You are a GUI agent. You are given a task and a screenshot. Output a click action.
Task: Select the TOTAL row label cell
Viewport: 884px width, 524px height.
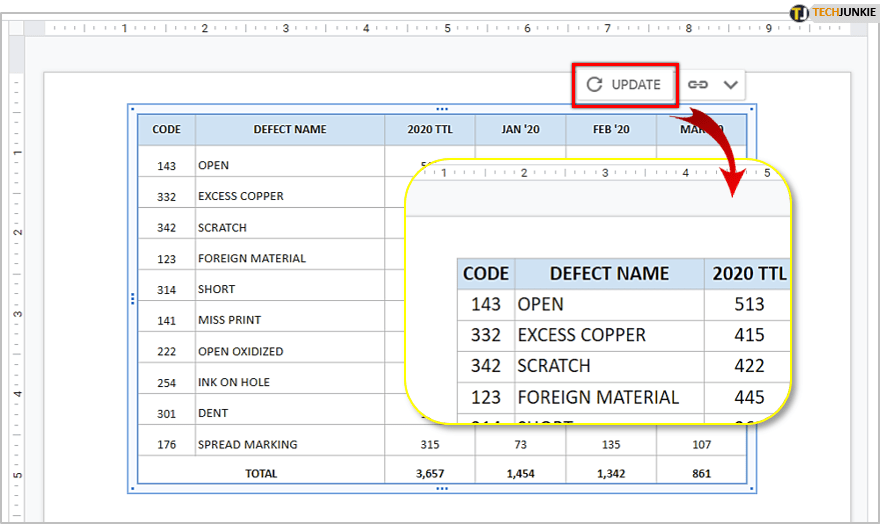(x=261, y=473)
